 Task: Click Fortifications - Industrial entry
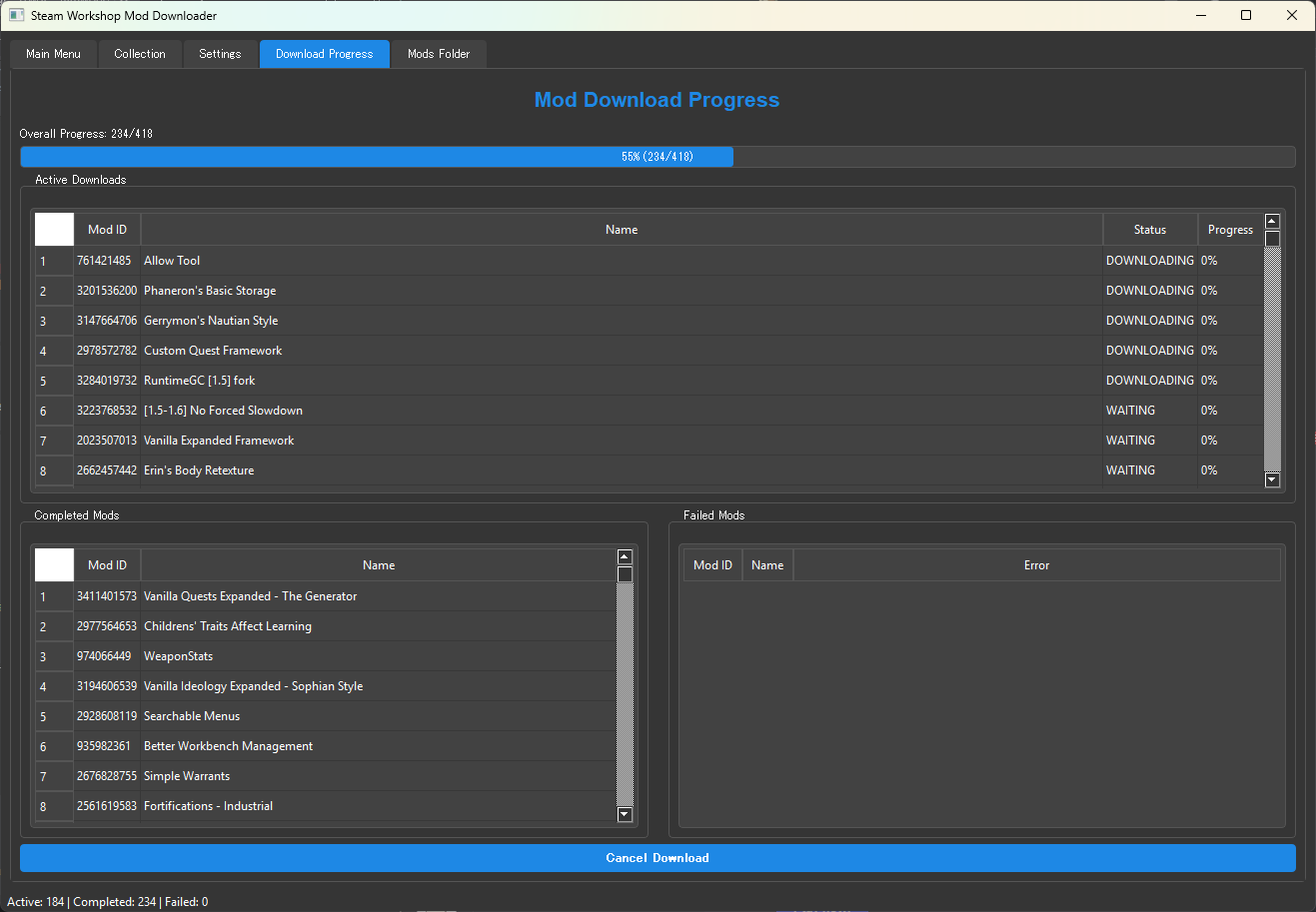pyautogui.click(x=379, y=806)
